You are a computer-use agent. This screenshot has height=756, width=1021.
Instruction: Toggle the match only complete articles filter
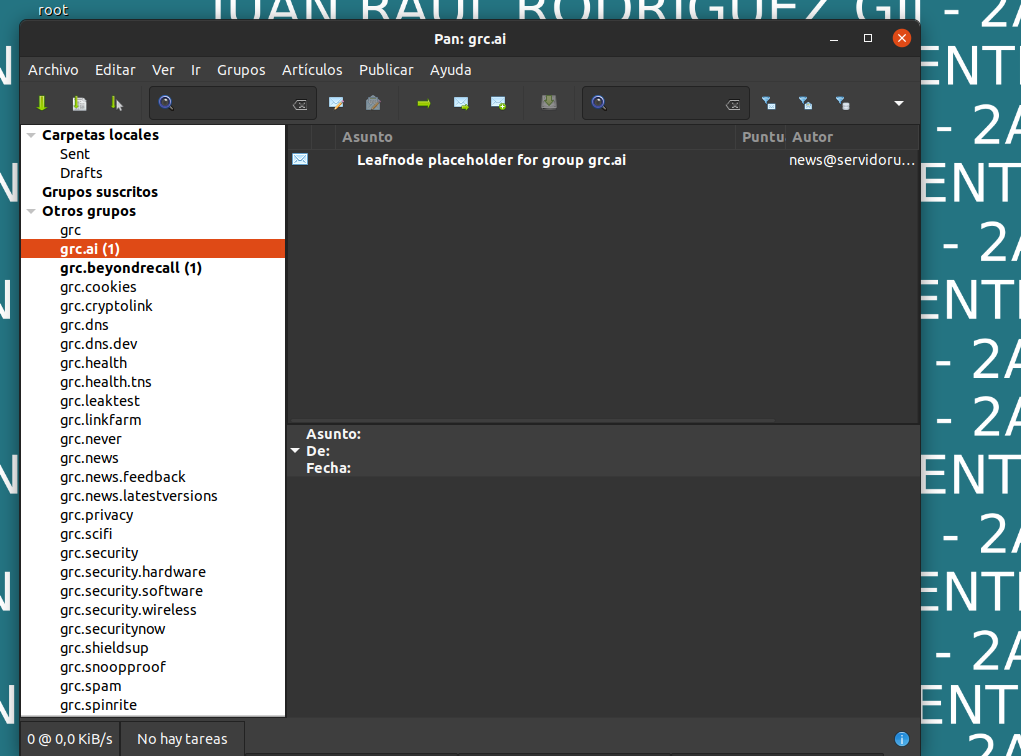(x=843, y=103)
